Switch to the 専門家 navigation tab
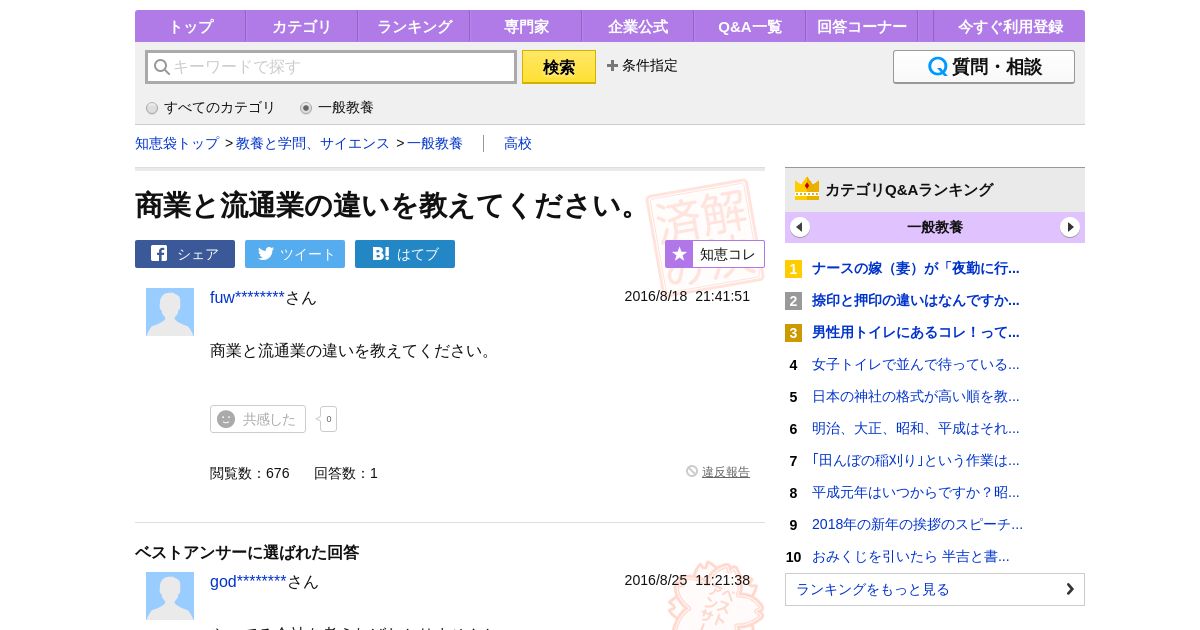 525,27
